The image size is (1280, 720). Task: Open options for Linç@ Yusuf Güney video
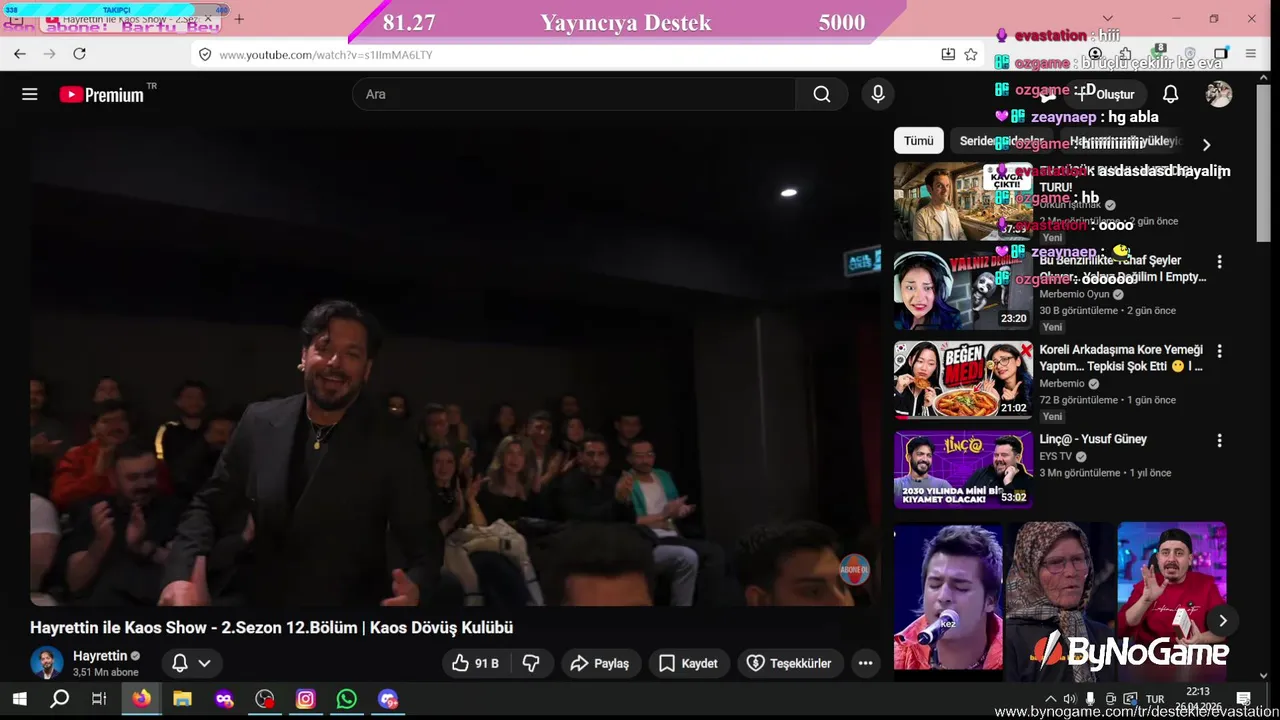coord(1219,440)
